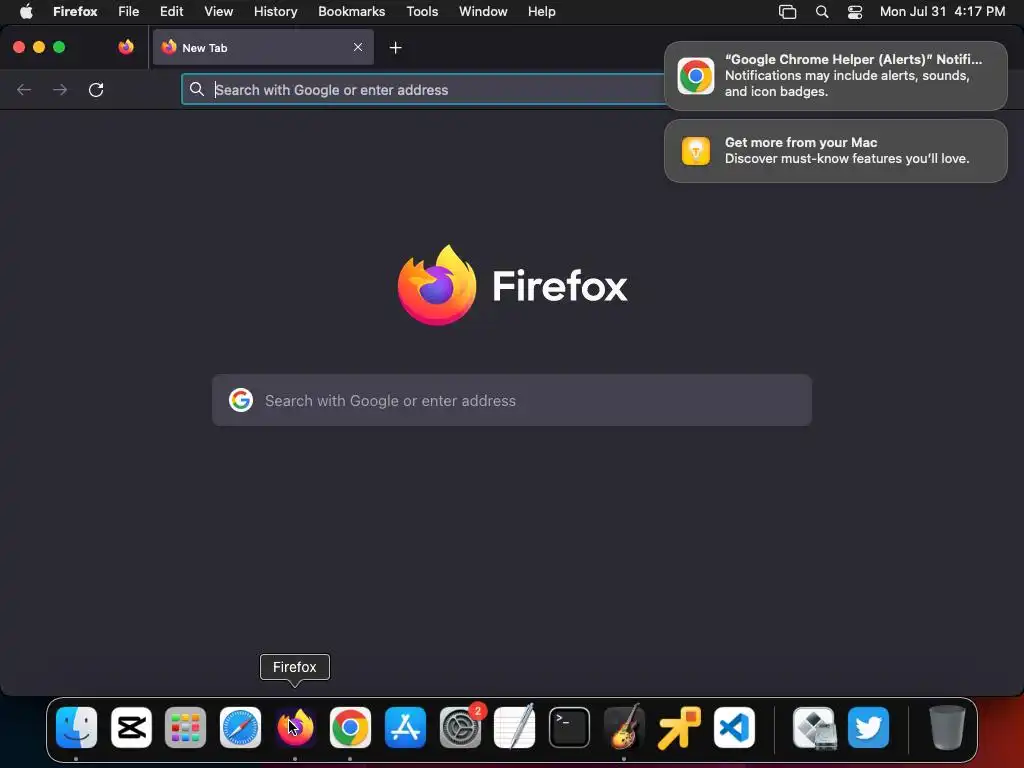1024x768 pixels.
Task: Select the New Tab tab
Action: pyautogui.click(x=263, y=47)
